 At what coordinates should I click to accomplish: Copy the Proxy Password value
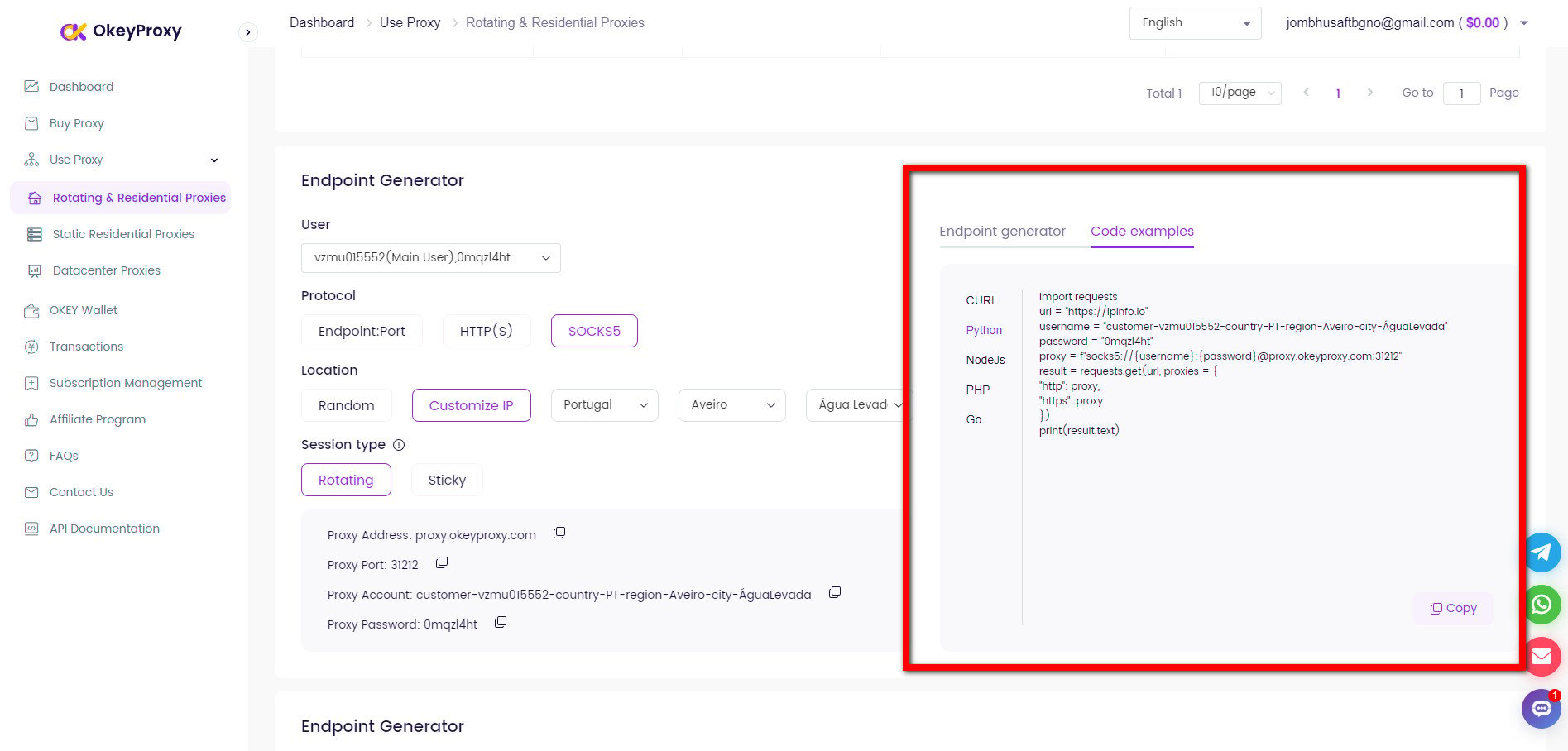501,622
